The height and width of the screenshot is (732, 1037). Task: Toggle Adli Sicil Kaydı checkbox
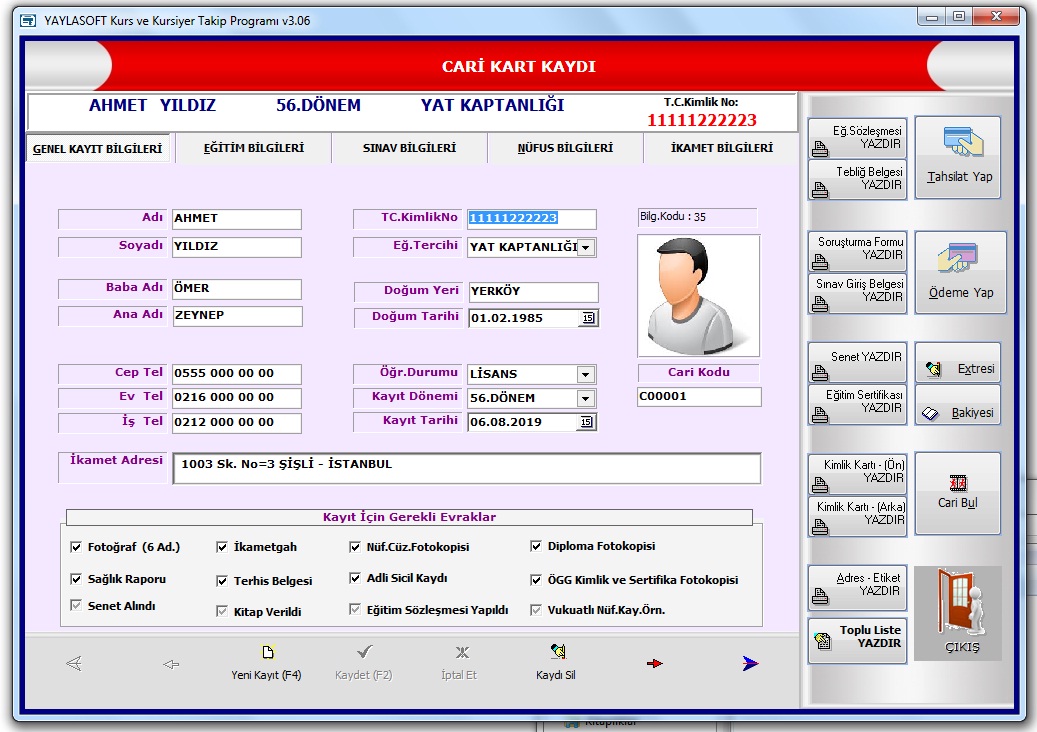pos(355,578)
